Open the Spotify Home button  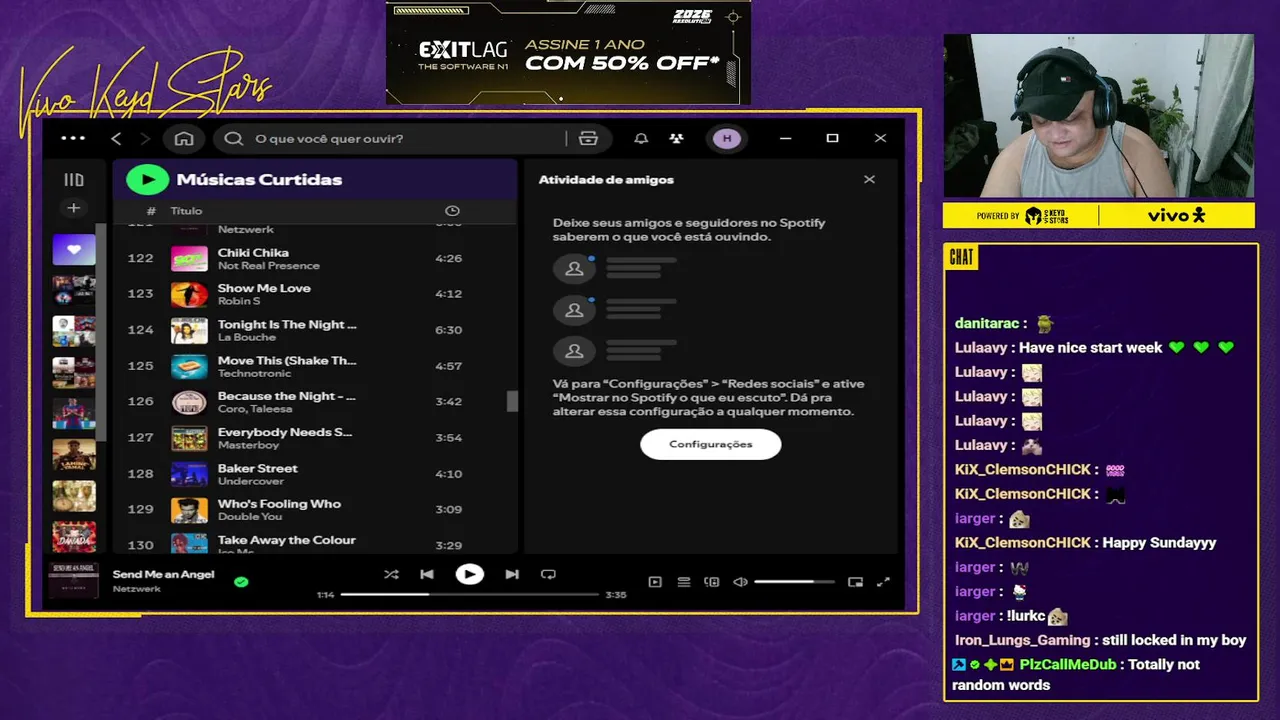(x=184, y=138)
